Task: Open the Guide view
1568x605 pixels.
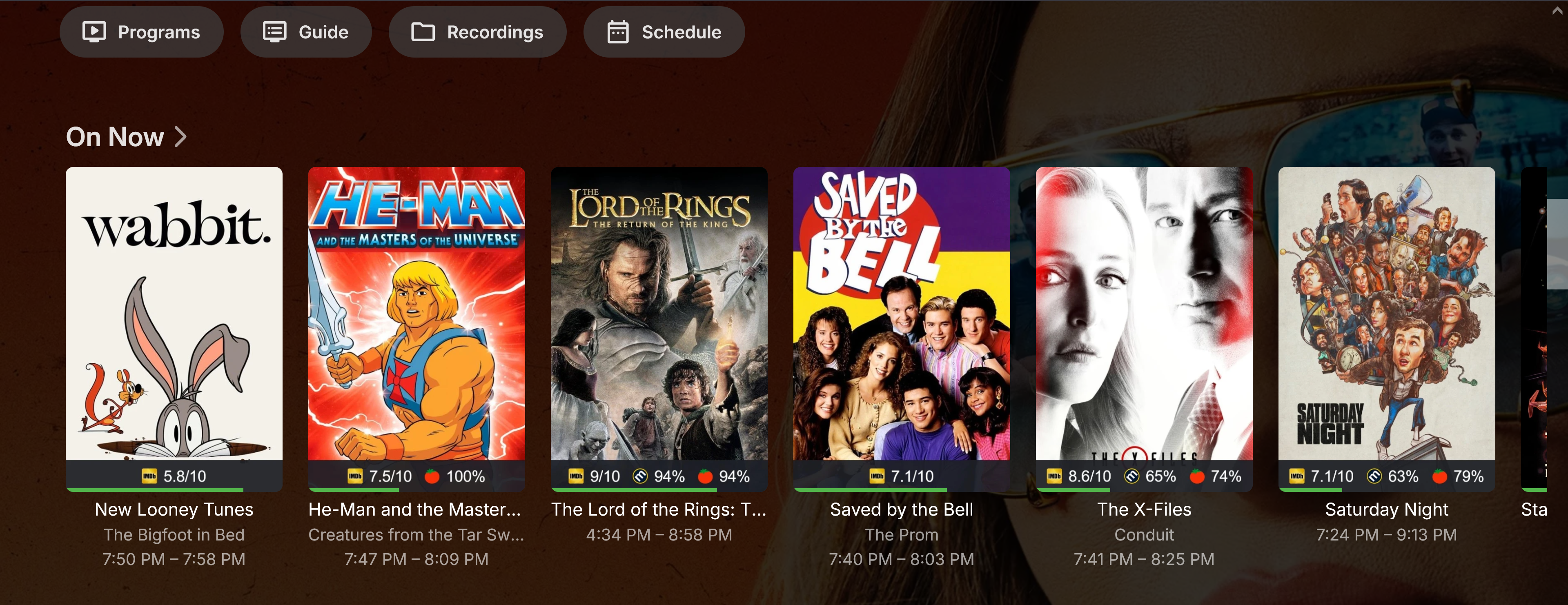Action: click(305, 32)
